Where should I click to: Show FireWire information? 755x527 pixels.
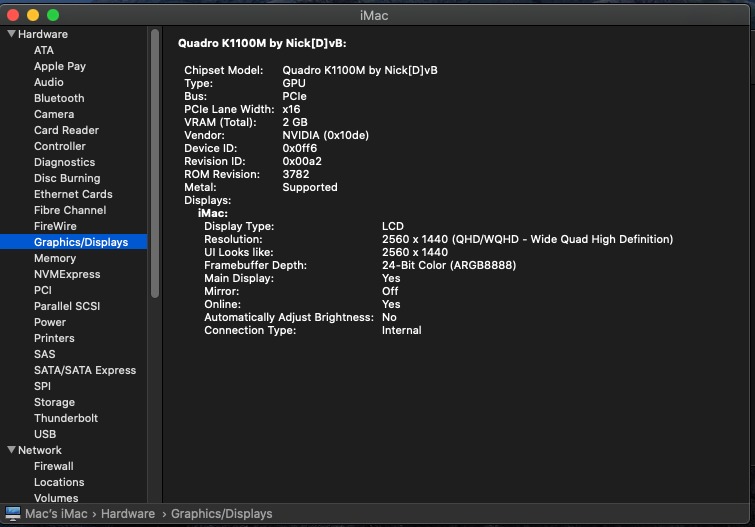55,226
